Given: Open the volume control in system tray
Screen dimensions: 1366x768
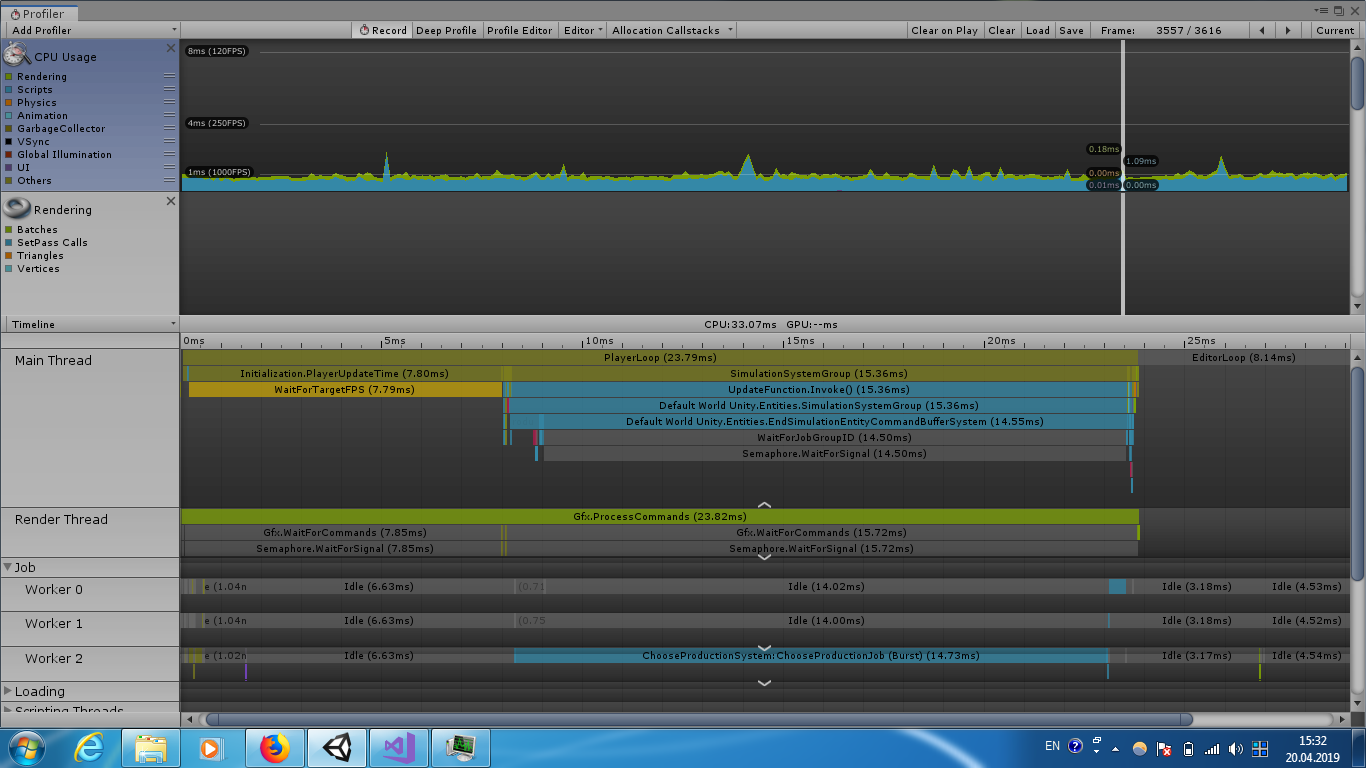Looking at the screenshot, I should [x=1236, y=748].
